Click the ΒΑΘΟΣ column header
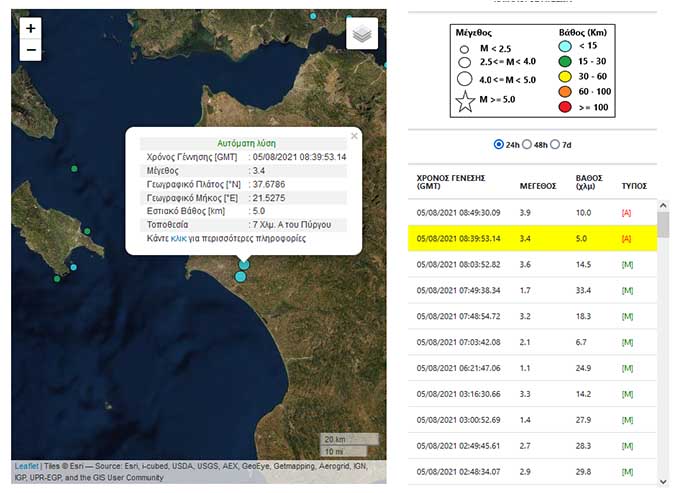 tap(589, 182)
